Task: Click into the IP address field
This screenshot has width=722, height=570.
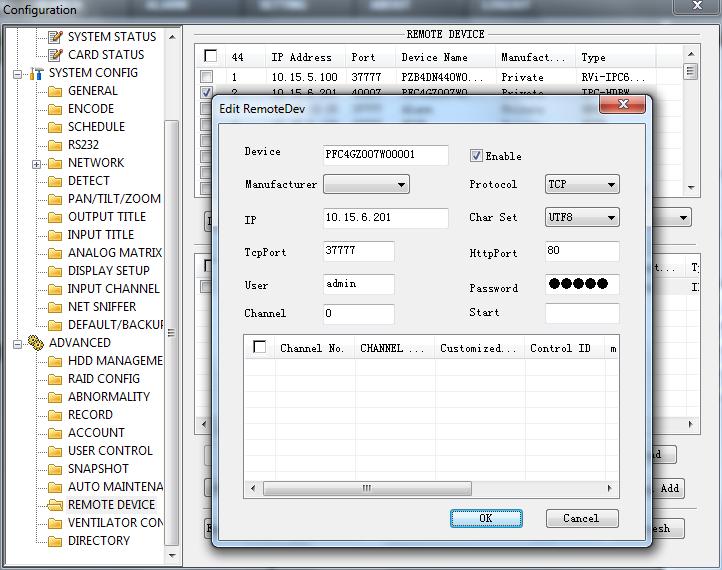Action: pyautogui.click(x=385, y=217)
